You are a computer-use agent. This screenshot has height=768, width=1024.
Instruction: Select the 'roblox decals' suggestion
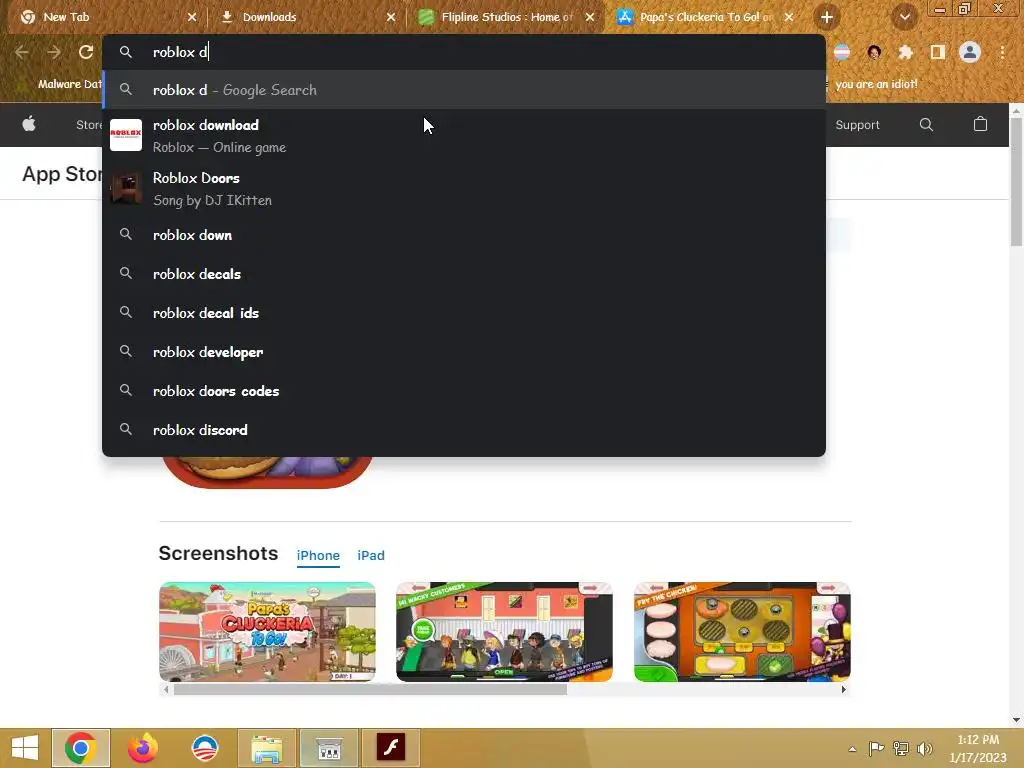464,274
